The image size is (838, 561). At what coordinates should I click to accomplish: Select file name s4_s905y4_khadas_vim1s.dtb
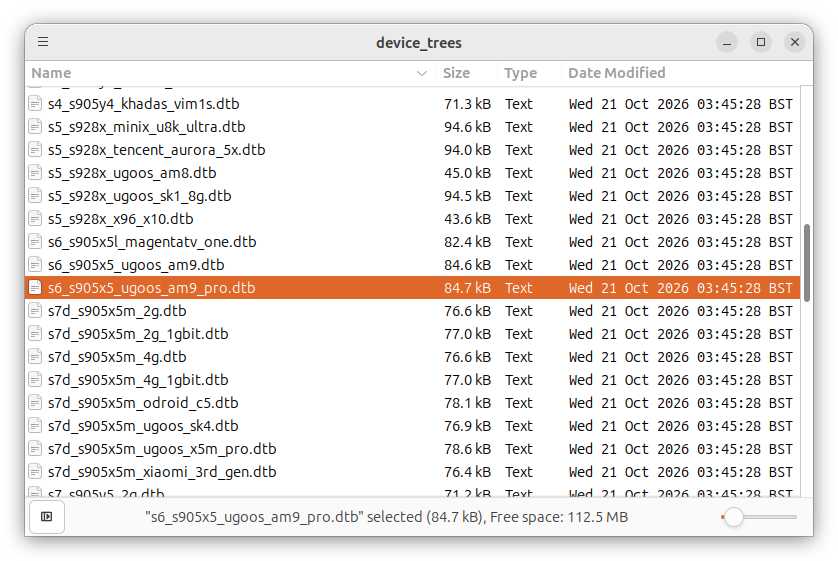tap(144, 104)
